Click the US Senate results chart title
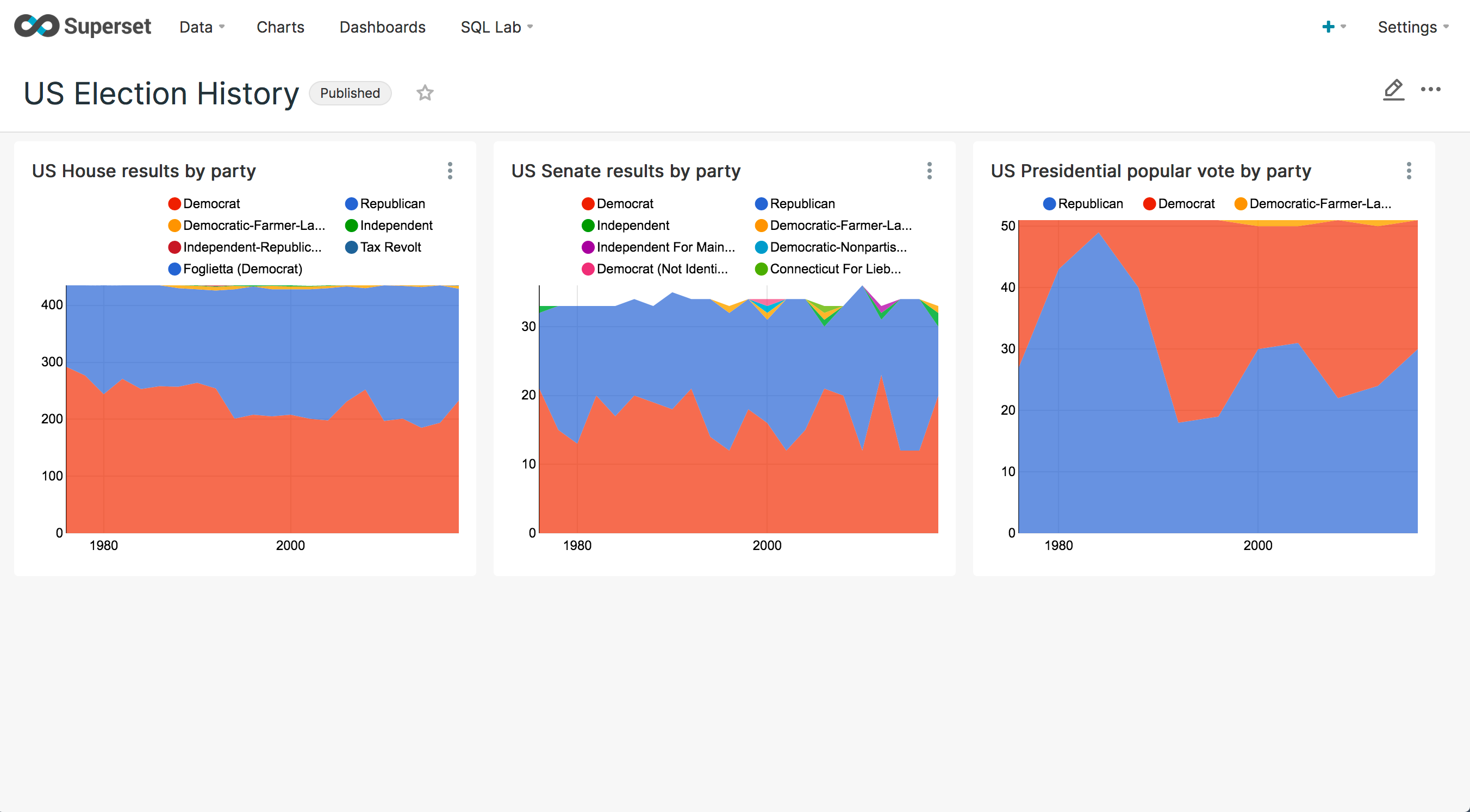This screenshot has height=812, width=1470. [625, 171]
